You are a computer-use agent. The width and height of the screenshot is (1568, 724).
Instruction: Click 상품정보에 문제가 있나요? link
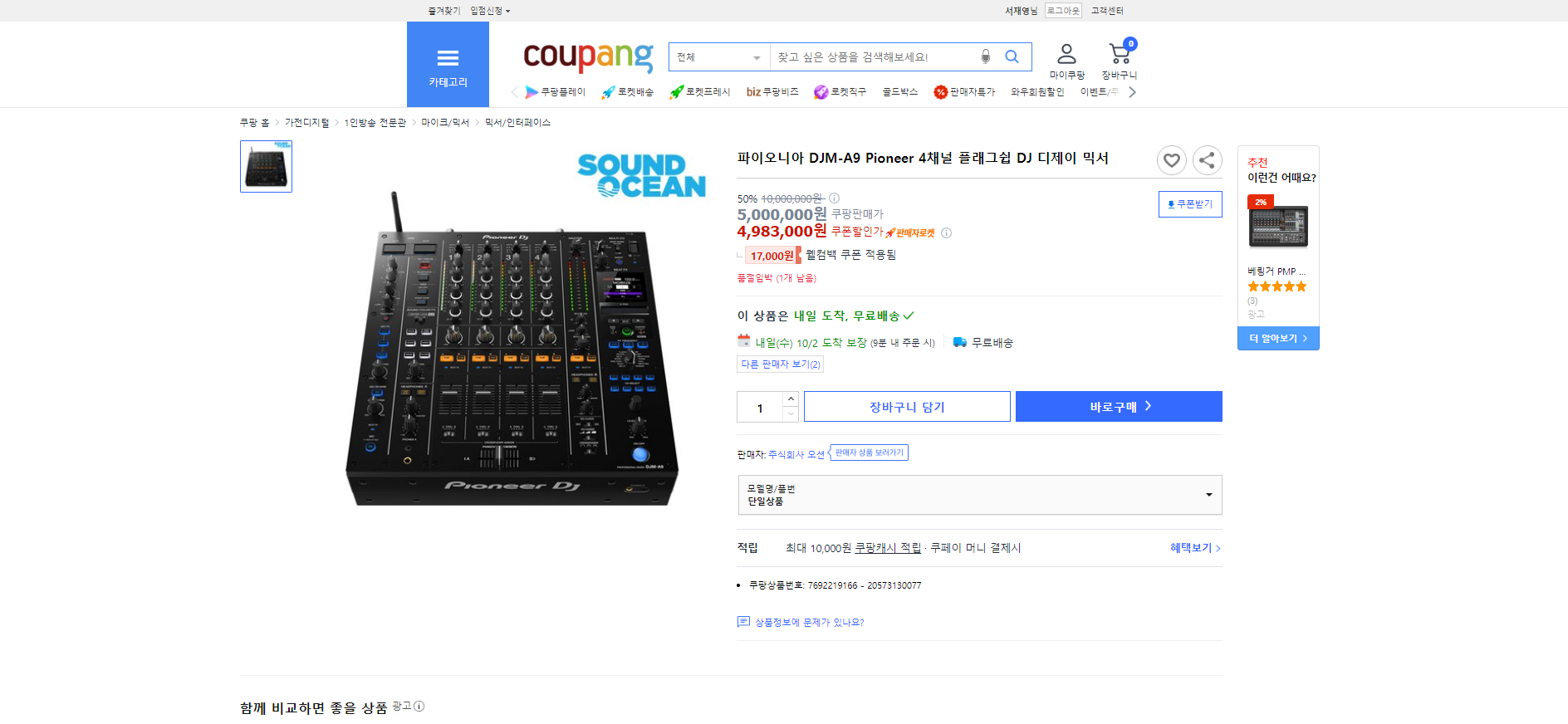(x=809, y=622)
